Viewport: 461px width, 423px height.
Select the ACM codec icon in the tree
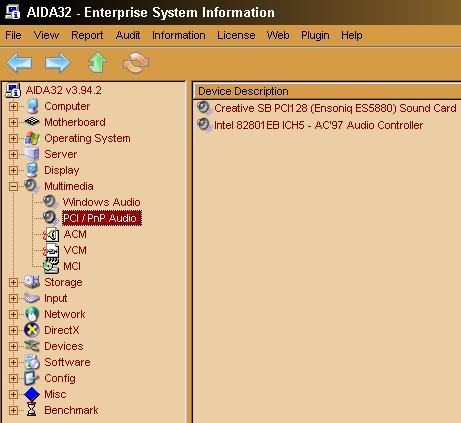tap(51, 234)
